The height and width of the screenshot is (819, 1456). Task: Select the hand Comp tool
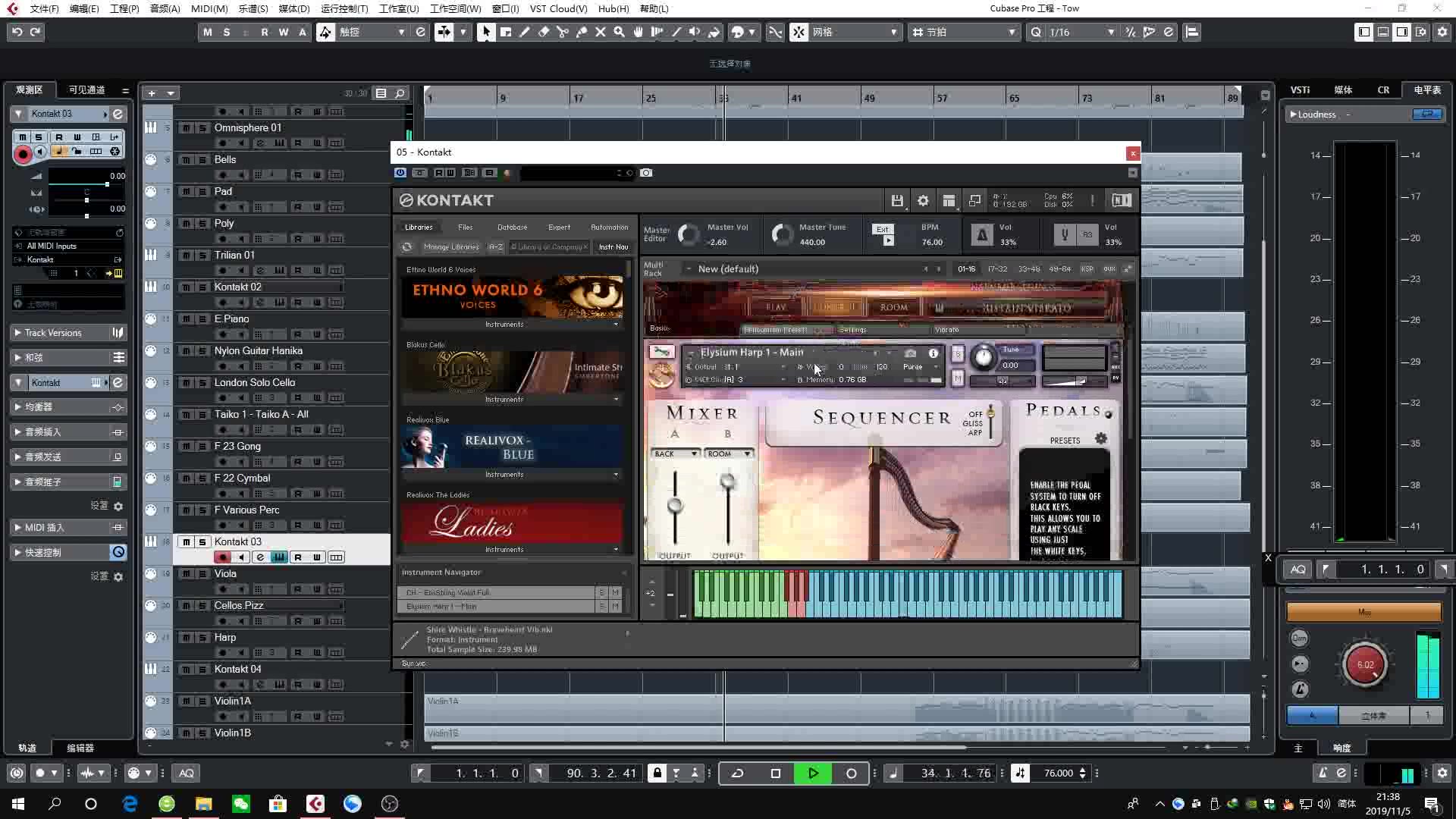[x=638, y=32]
